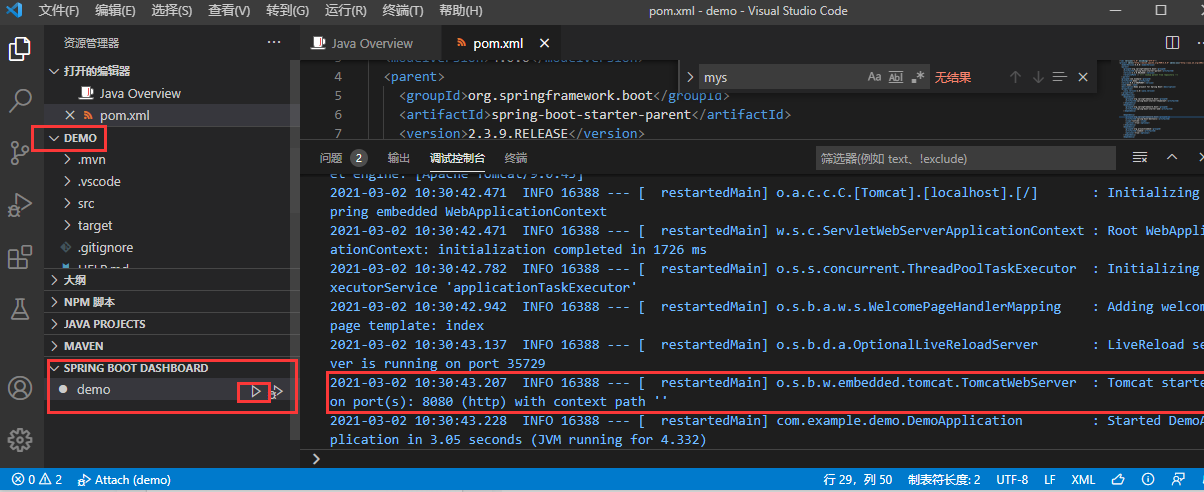Image resolution: width=1204 pixels, height=492 pixels.
Task: Open the 运行(R) menu
Action: click(345, 11)
